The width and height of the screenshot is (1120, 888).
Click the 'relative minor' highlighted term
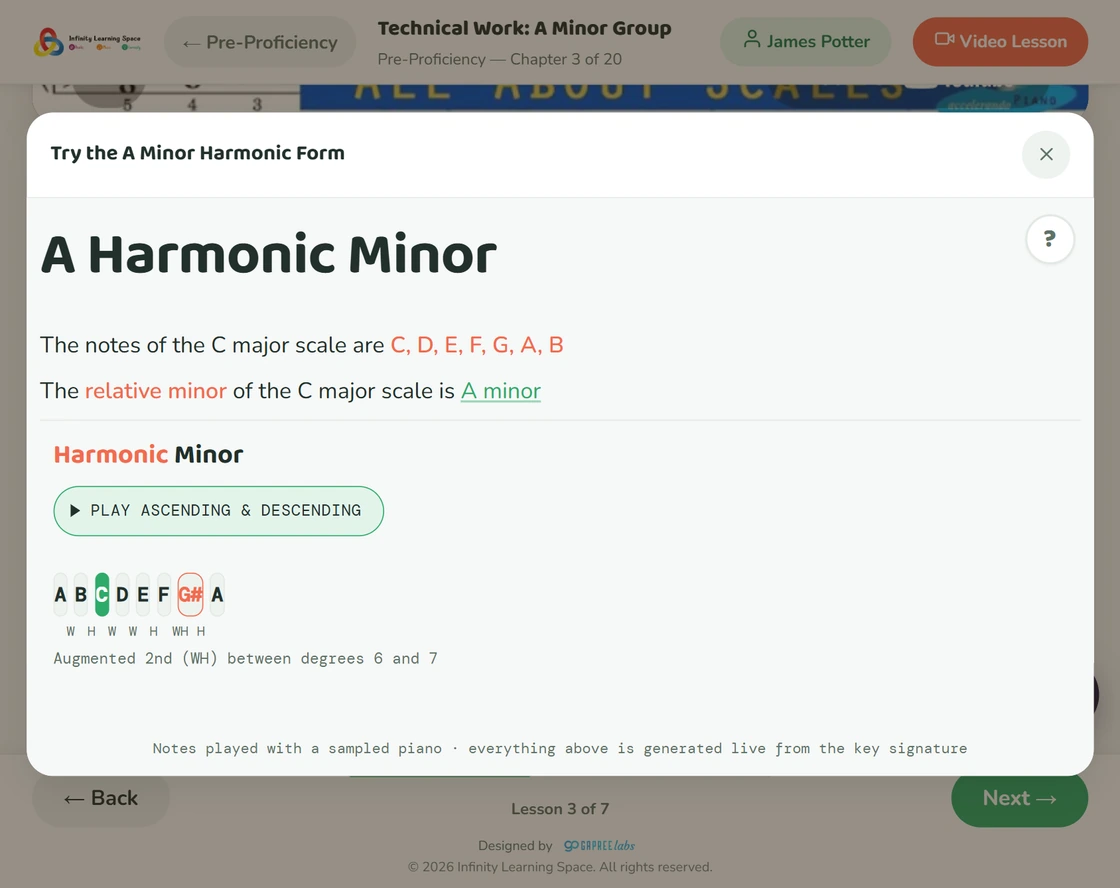point(156,391)
